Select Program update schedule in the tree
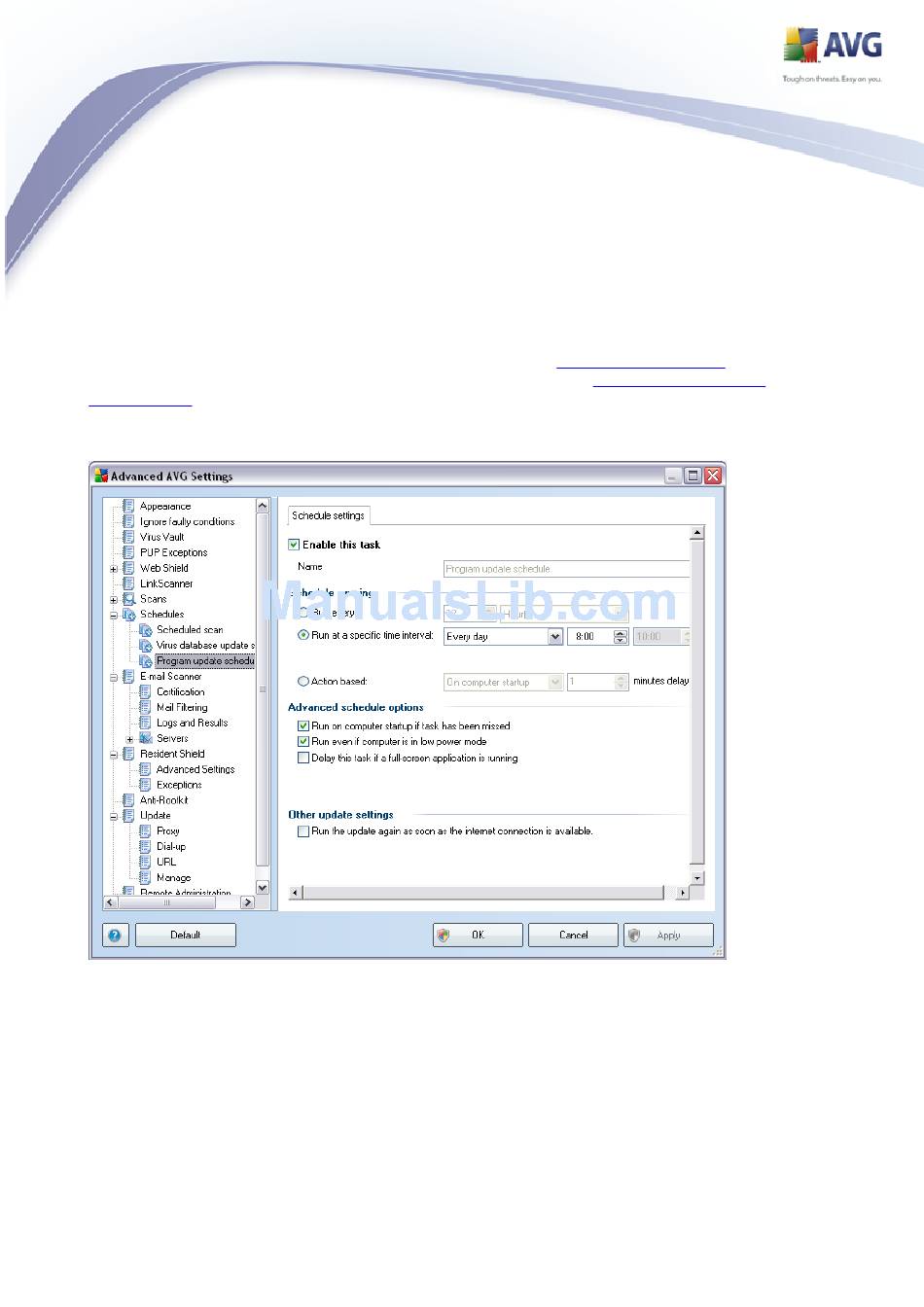 (x=205, y=661)
